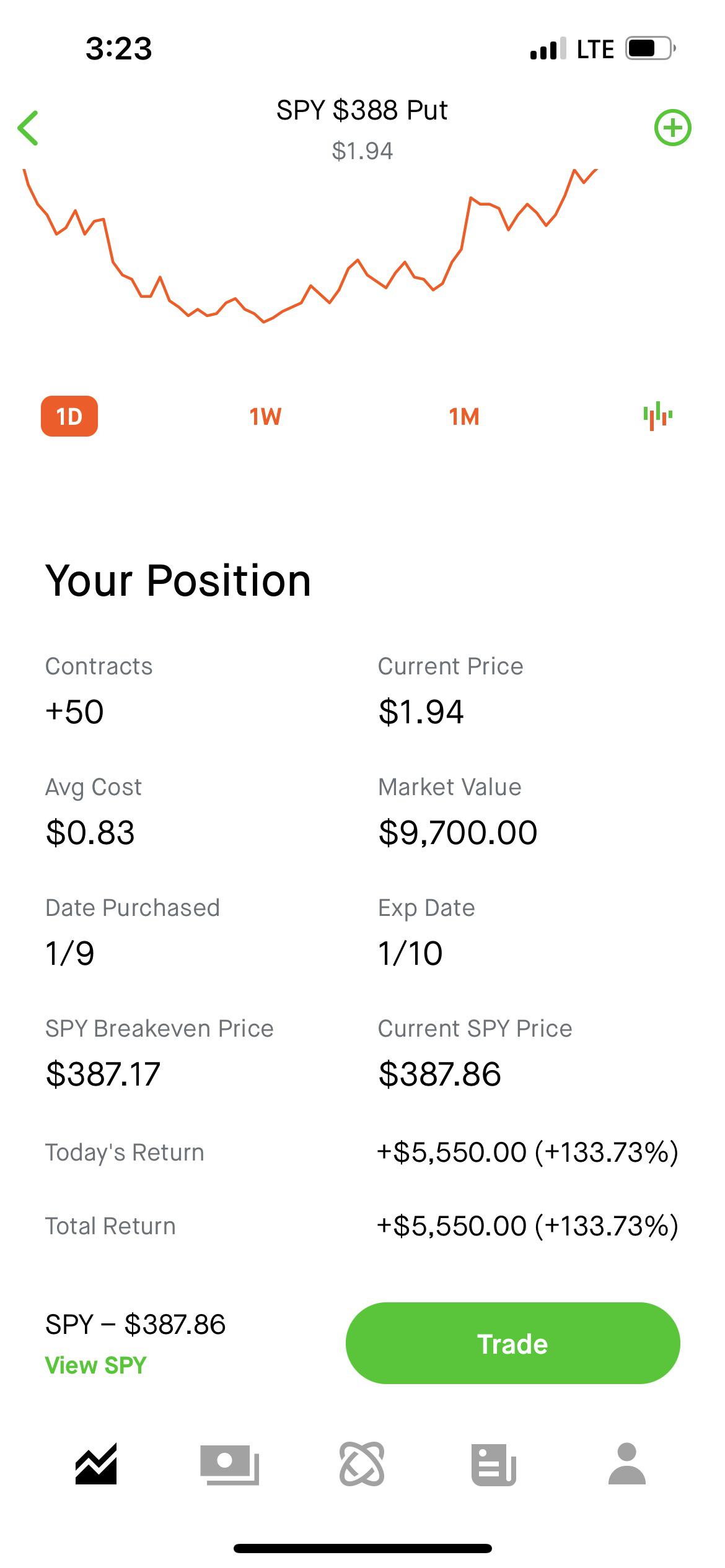Tap the SPY Breakeven Price value

(x=103, y=1073)
